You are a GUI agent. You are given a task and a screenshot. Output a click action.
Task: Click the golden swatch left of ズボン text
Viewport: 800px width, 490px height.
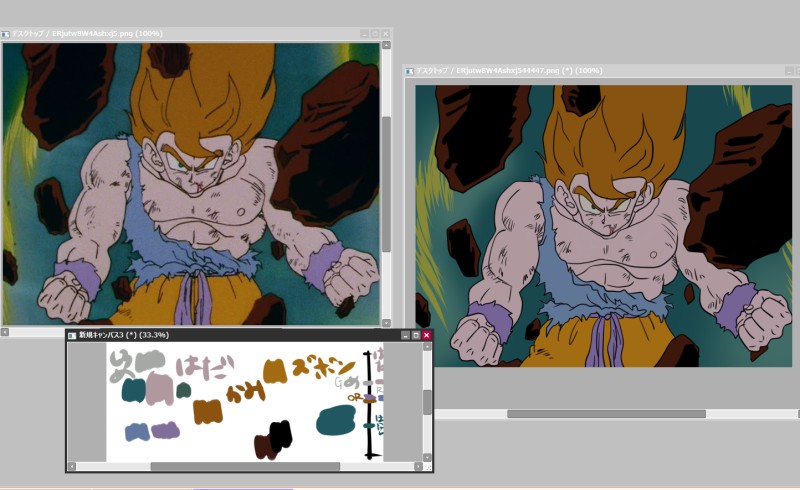pos(274,371)
